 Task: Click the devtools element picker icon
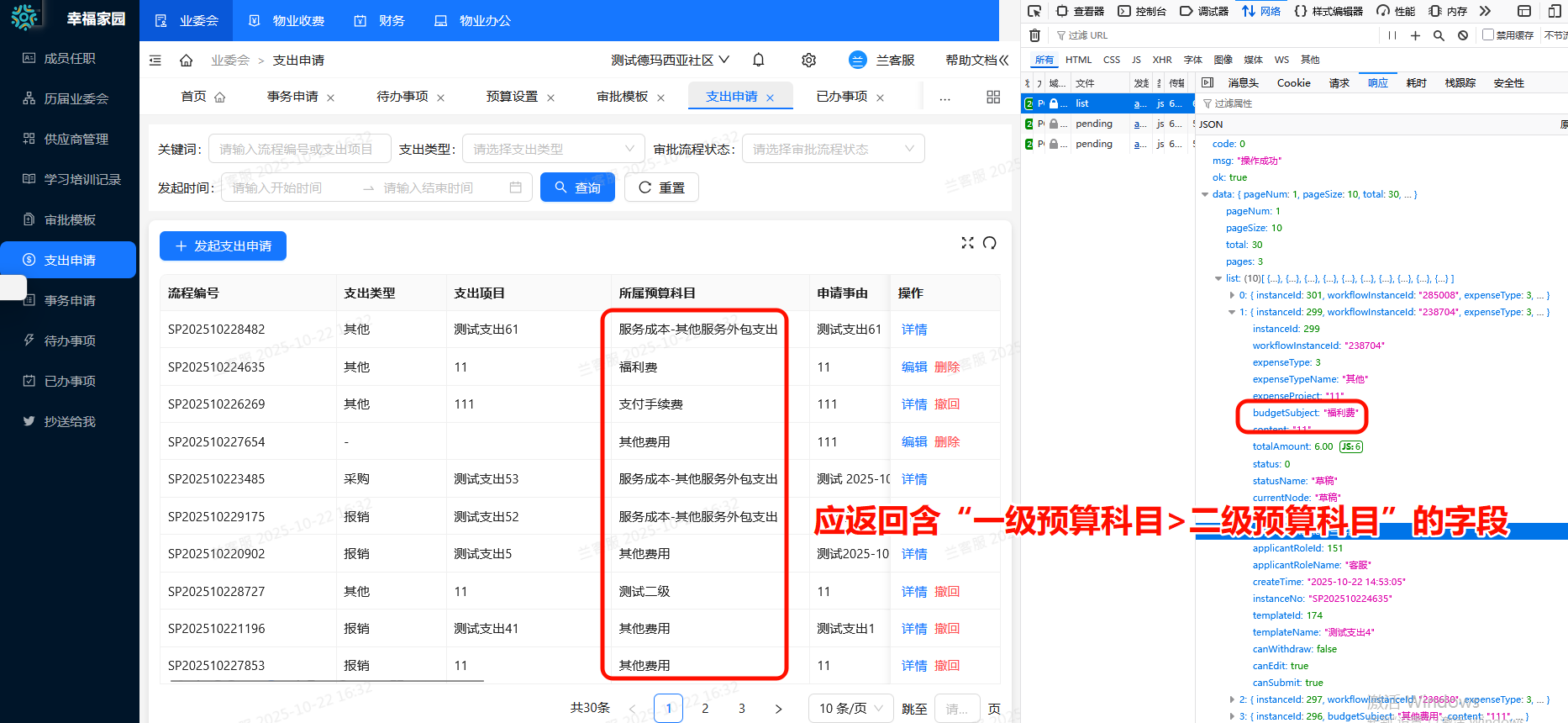pyautogui.click(x=1034, y=11)
